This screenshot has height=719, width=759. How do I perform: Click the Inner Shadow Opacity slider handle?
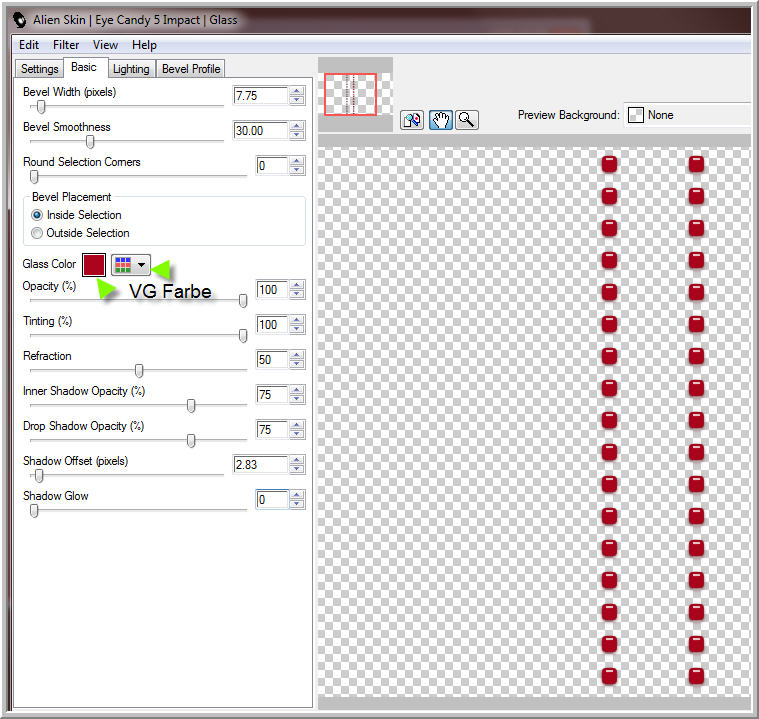click(x=191, y=405)
